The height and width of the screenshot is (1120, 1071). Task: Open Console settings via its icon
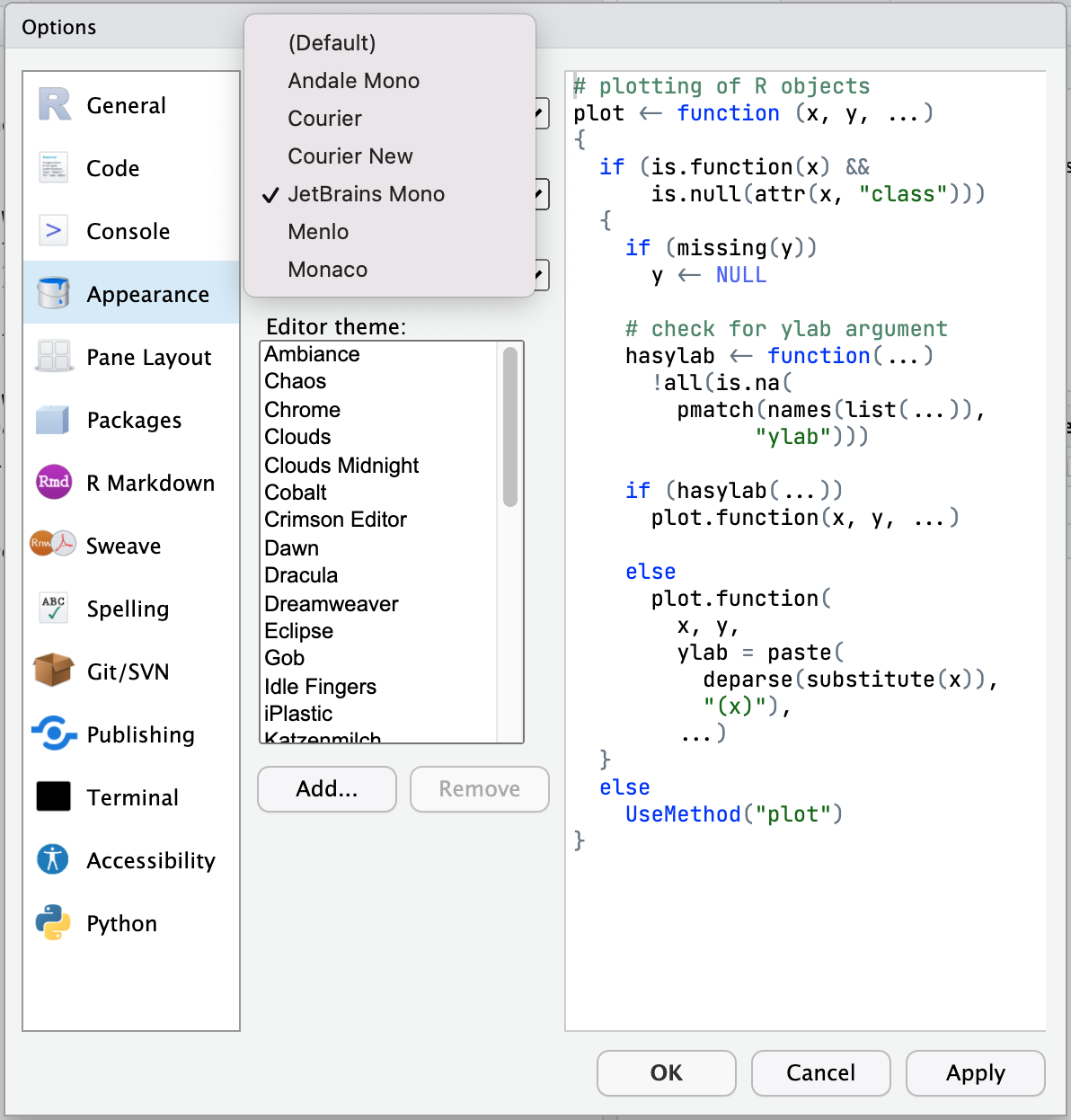click(53, 231)
